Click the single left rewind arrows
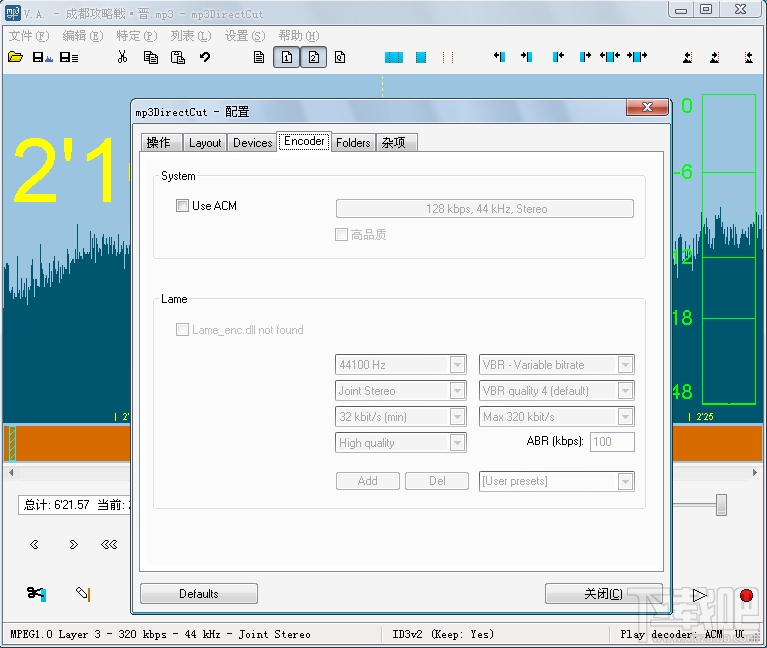The height and width of the screenshot is (648, 767). (34, 544)
